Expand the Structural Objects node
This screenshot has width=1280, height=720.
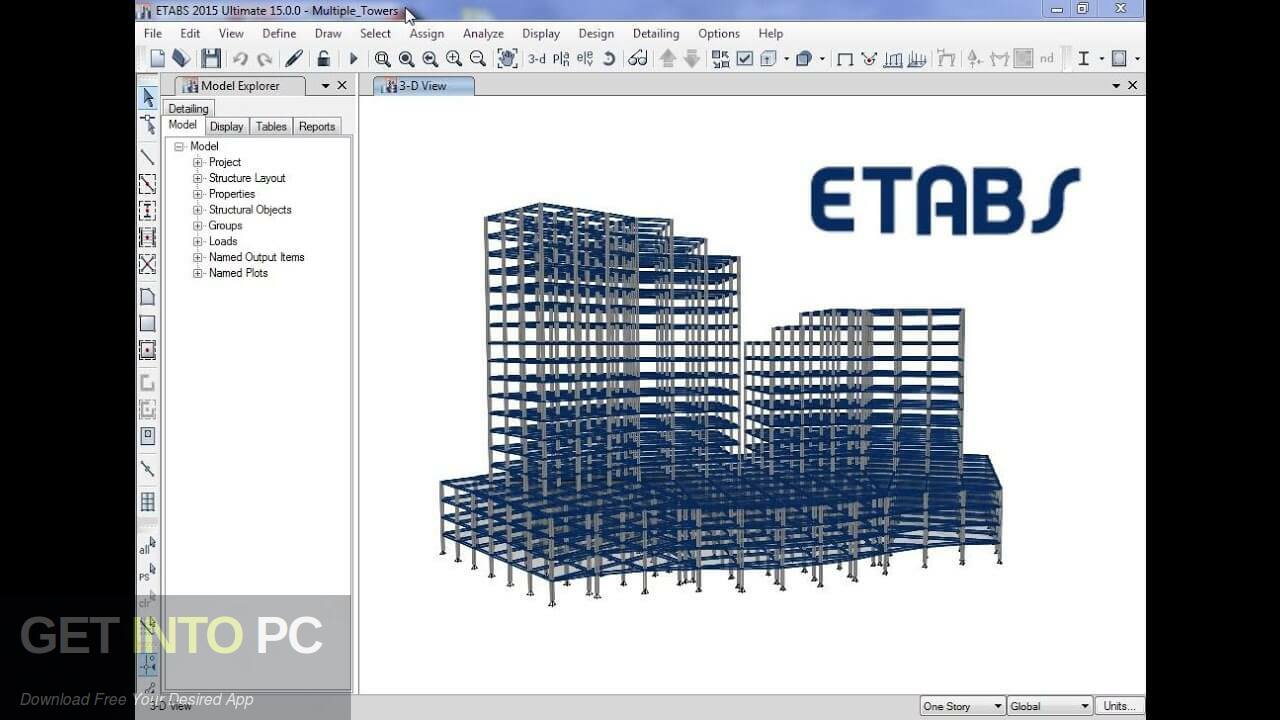198,210
